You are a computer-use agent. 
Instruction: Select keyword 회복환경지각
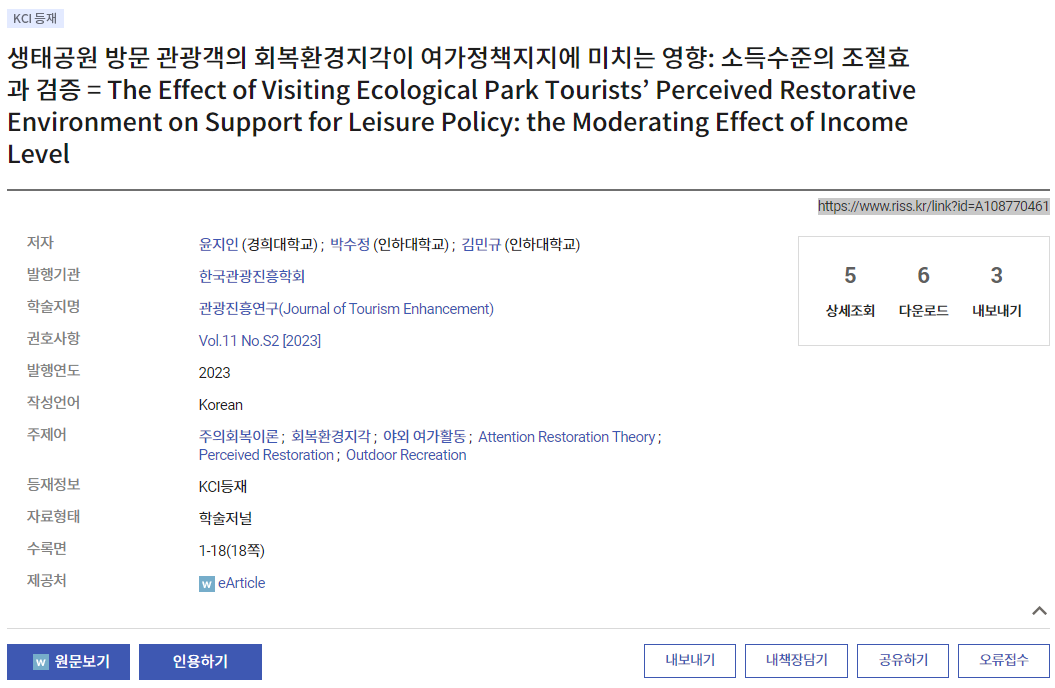[330, 437]
